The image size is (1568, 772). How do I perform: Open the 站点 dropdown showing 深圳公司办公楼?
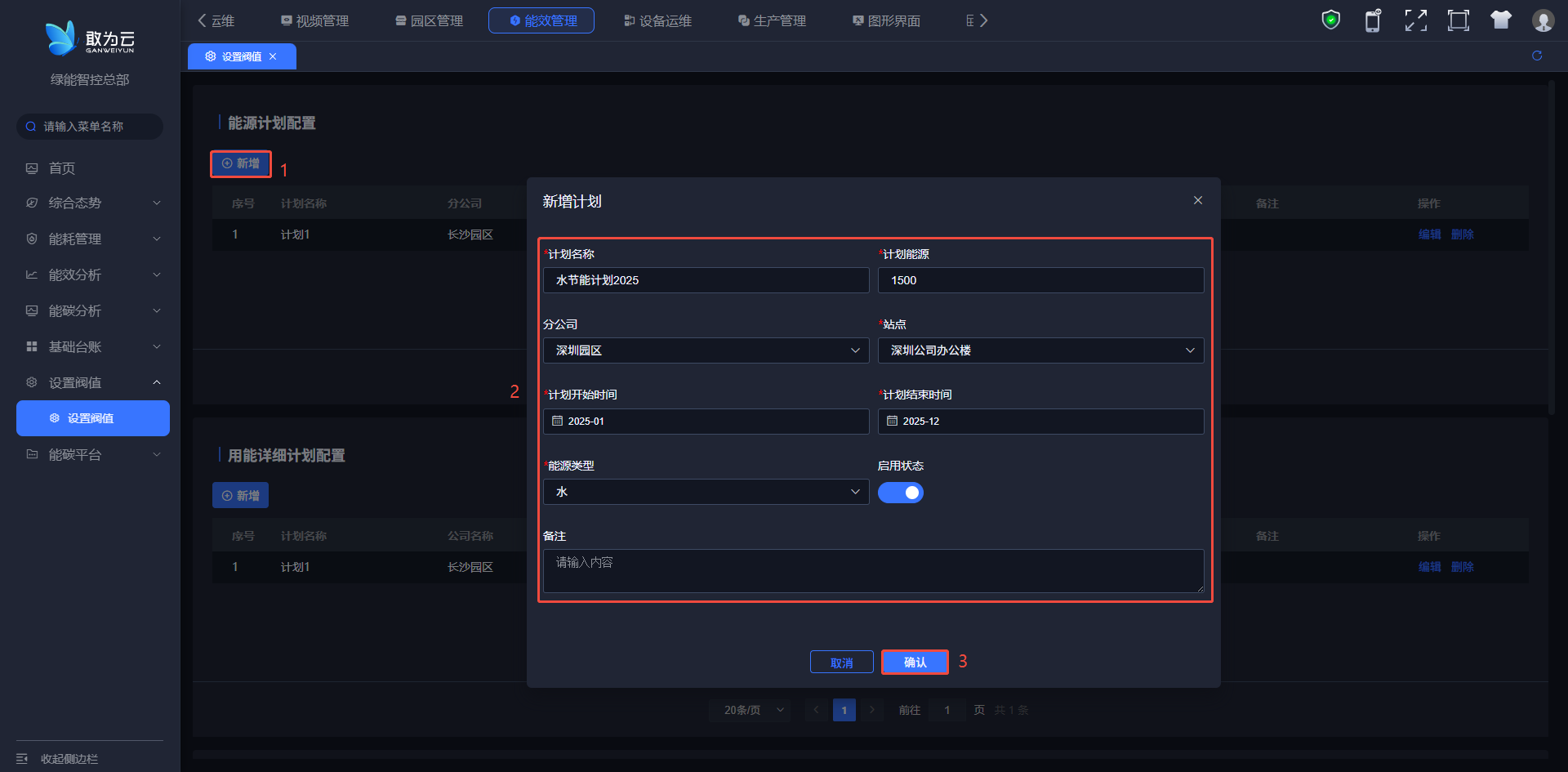(1041, 350)
